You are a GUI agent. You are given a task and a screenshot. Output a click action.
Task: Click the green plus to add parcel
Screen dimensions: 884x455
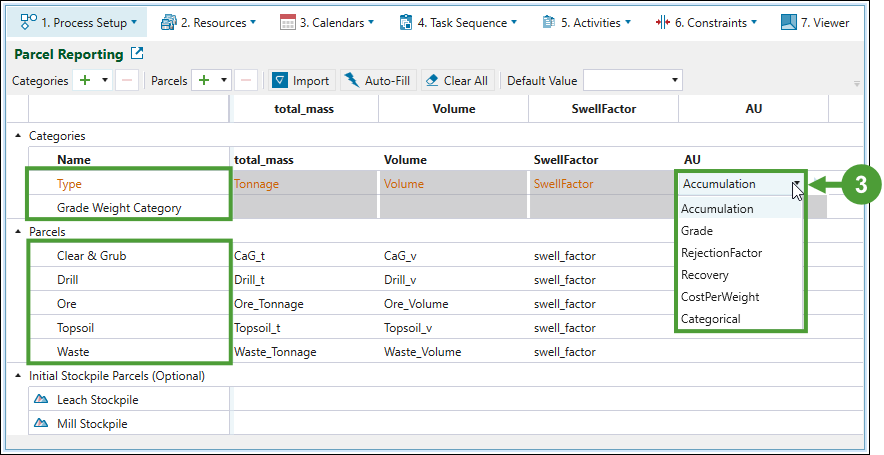tap(204, 81)
